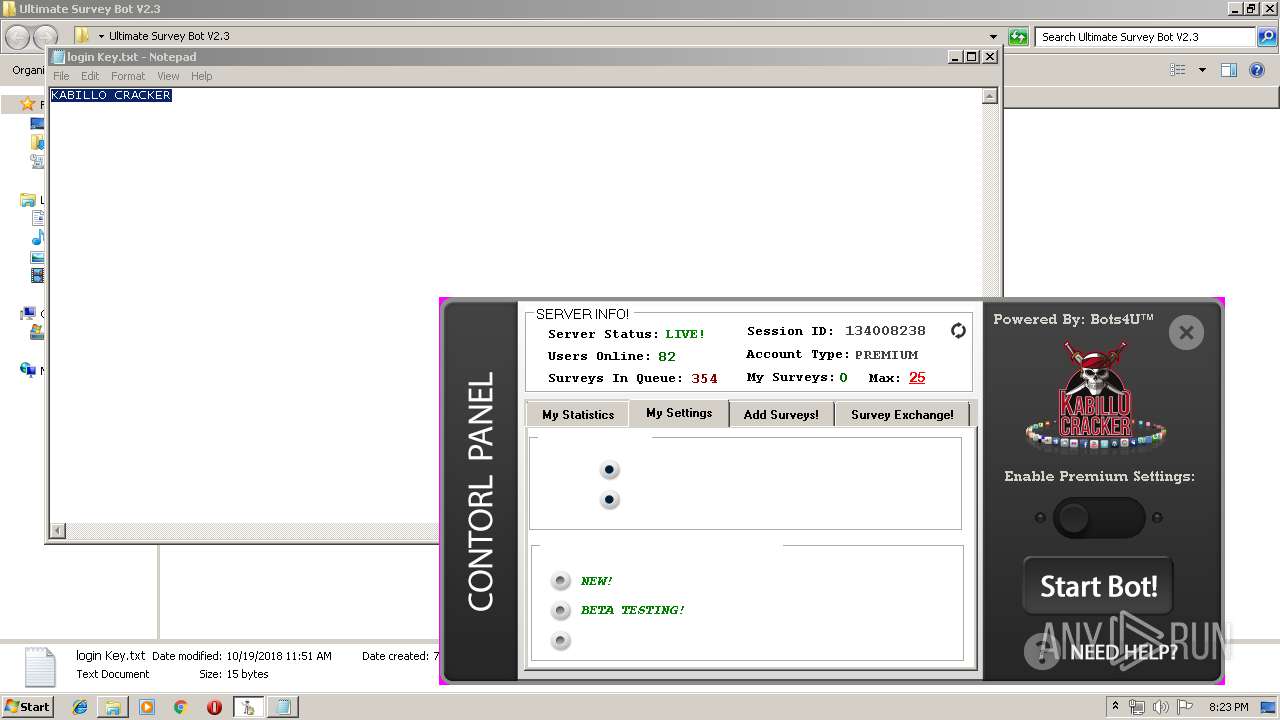The width and height of the screenshot is (1280, 720).
Task: Click Notepad's horizontal scrollbar left arrow
Action: coord(58,531)
